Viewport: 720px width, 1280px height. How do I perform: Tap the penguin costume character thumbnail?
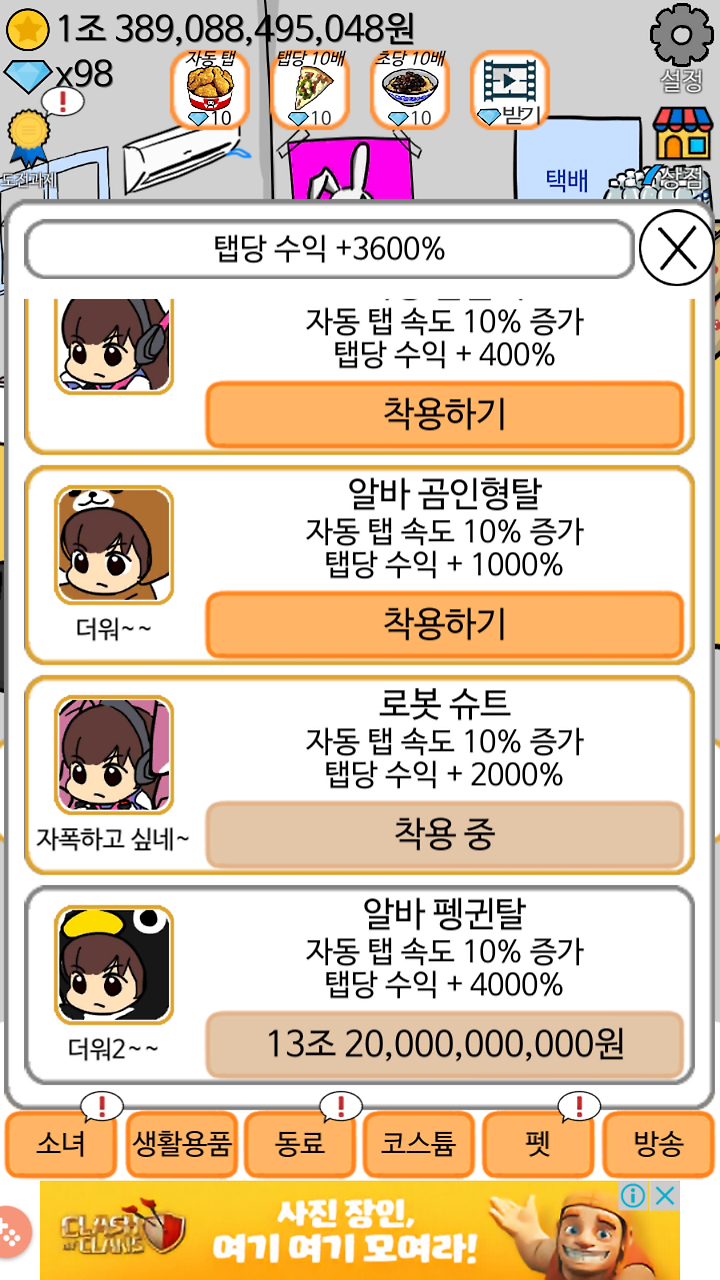tap(114, 965)
